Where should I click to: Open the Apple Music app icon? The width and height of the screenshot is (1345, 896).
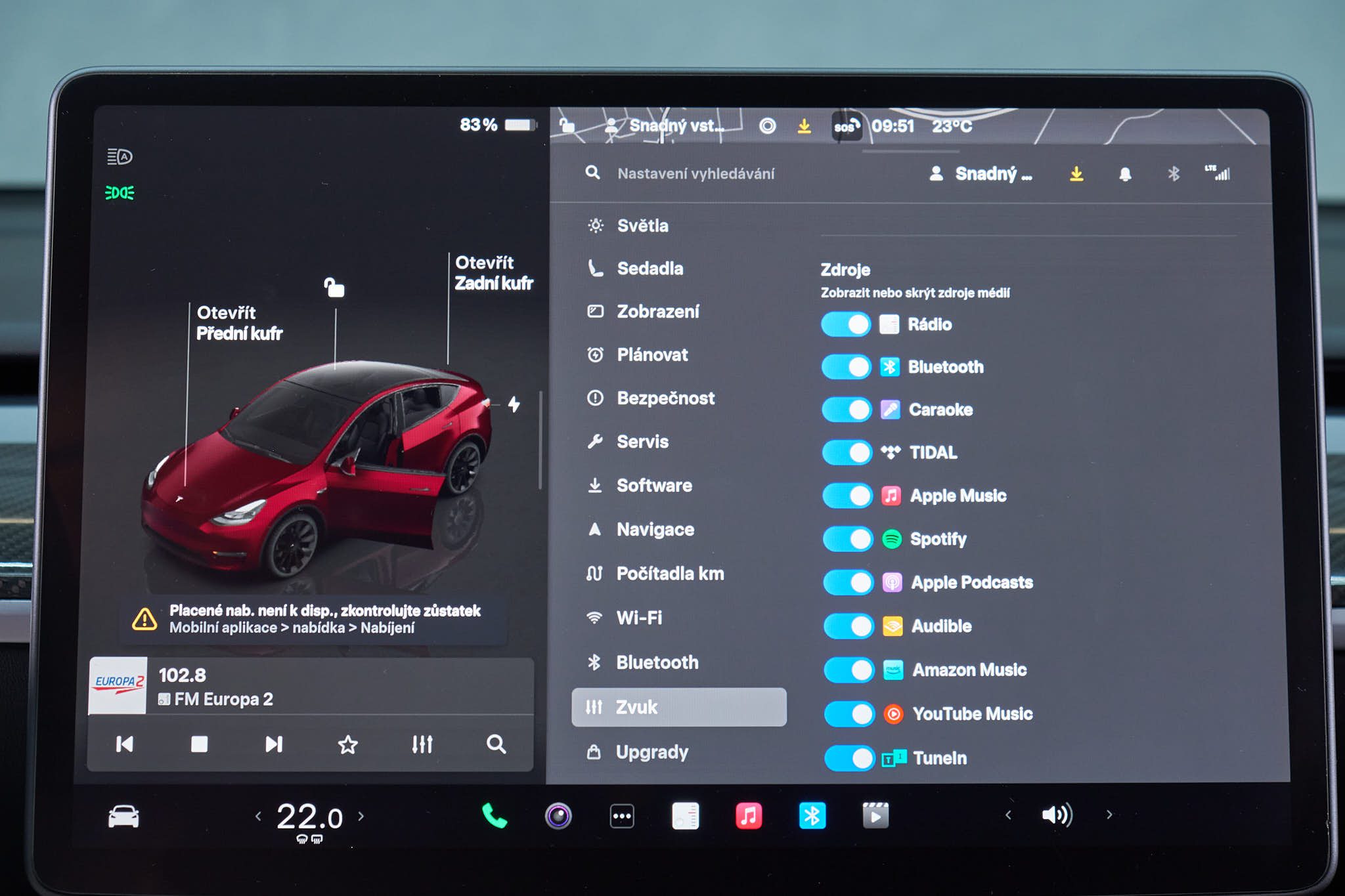(748, 816)
